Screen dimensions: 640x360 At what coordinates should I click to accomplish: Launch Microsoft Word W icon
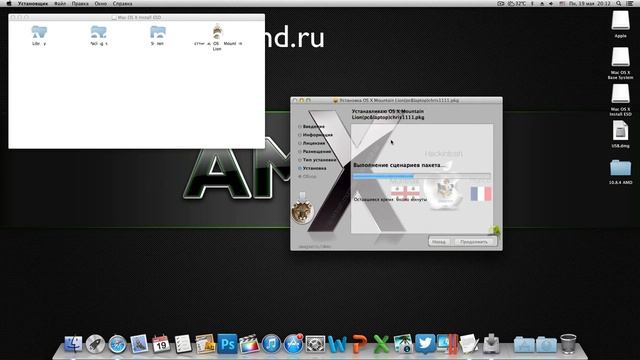(337, 344)
